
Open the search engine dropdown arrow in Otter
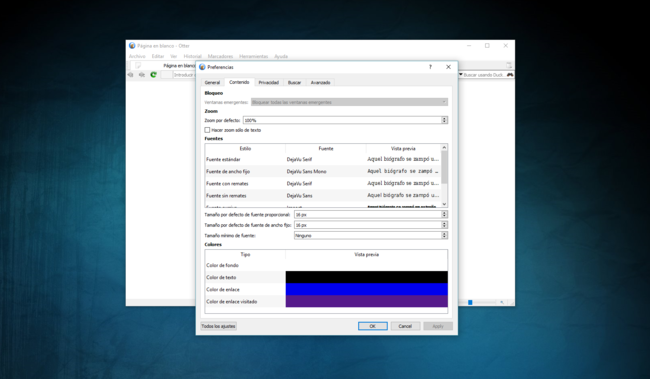(x=461, y=75)
